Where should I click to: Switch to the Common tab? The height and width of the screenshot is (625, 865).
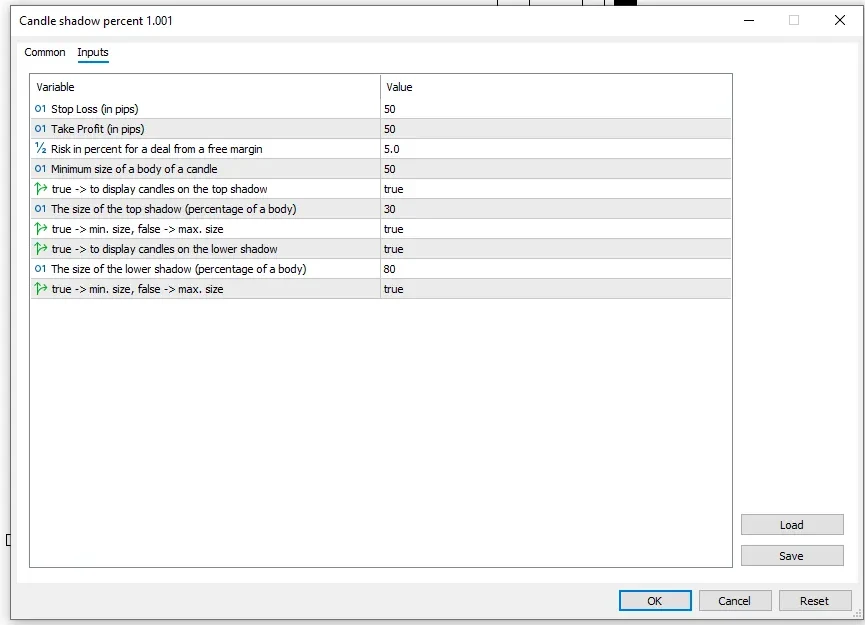(45, 52)
